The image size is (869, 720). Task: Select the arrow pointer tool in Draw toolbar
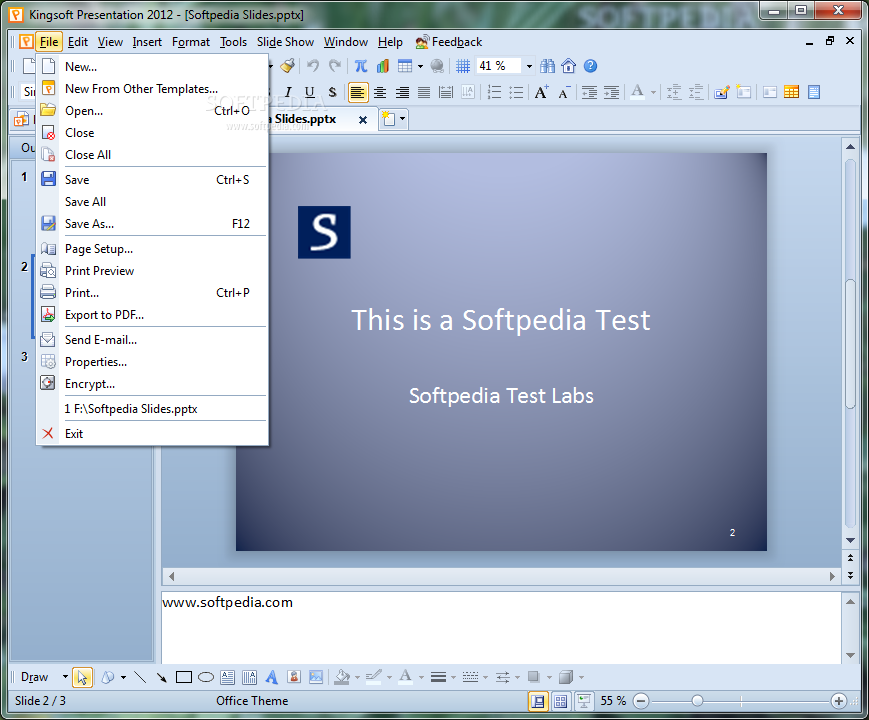pyautogui.click(x=82, y=677)
